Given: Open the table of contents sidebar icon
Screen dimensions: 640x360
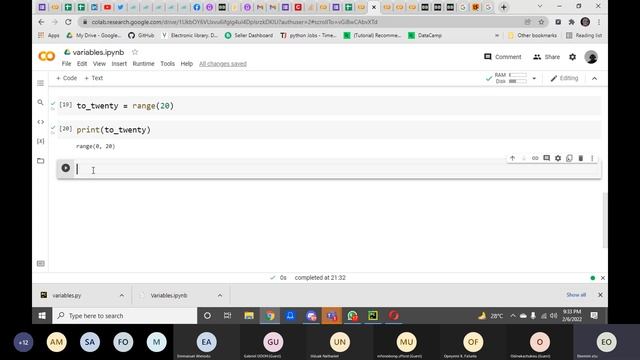Looking at the screenshot, I should (x=40, y=83).
